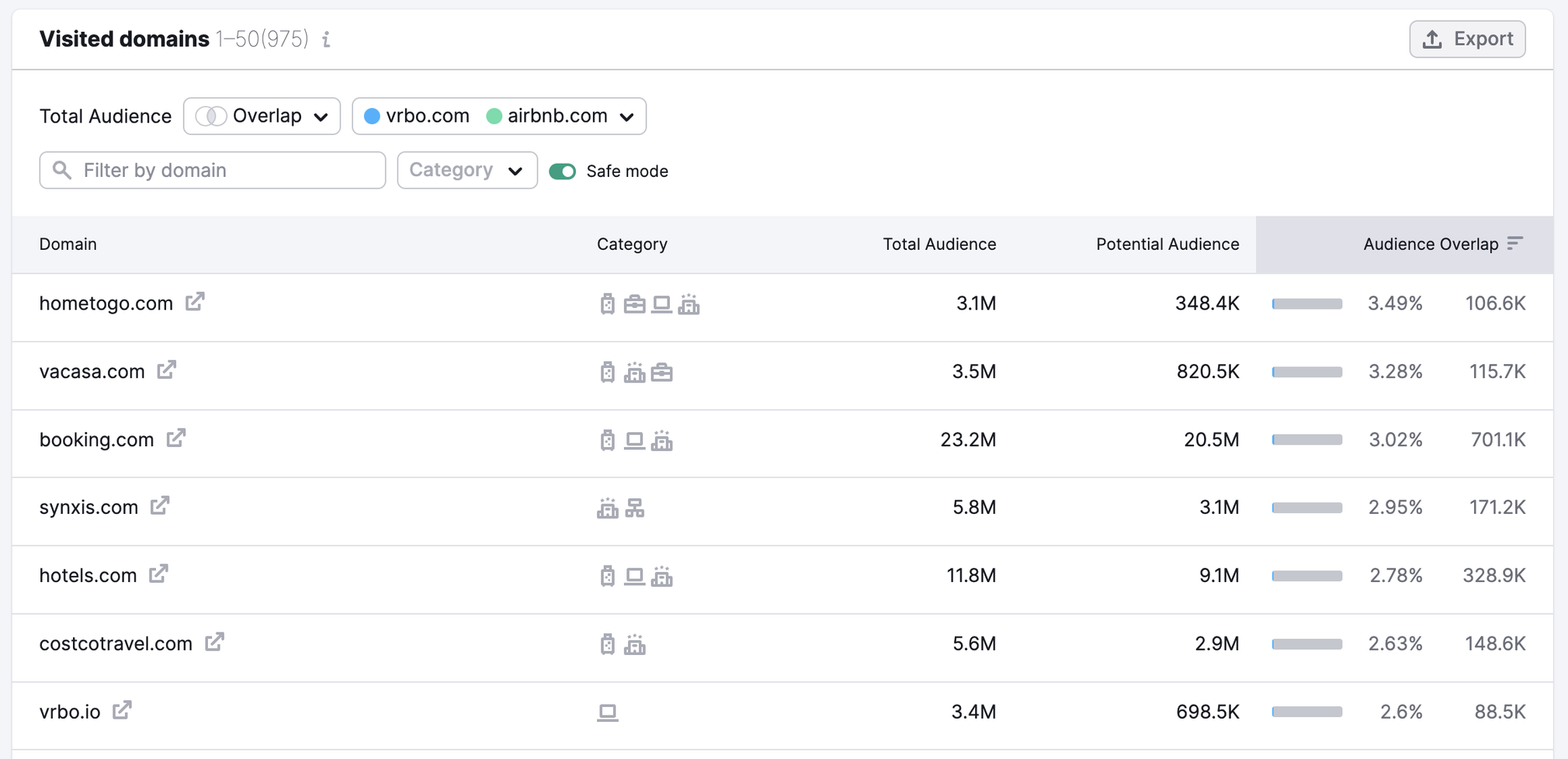The width and height of the screenshot is (1568, 759).
Task: Click the vacasa.com domain name
Action: click(92, 372)
